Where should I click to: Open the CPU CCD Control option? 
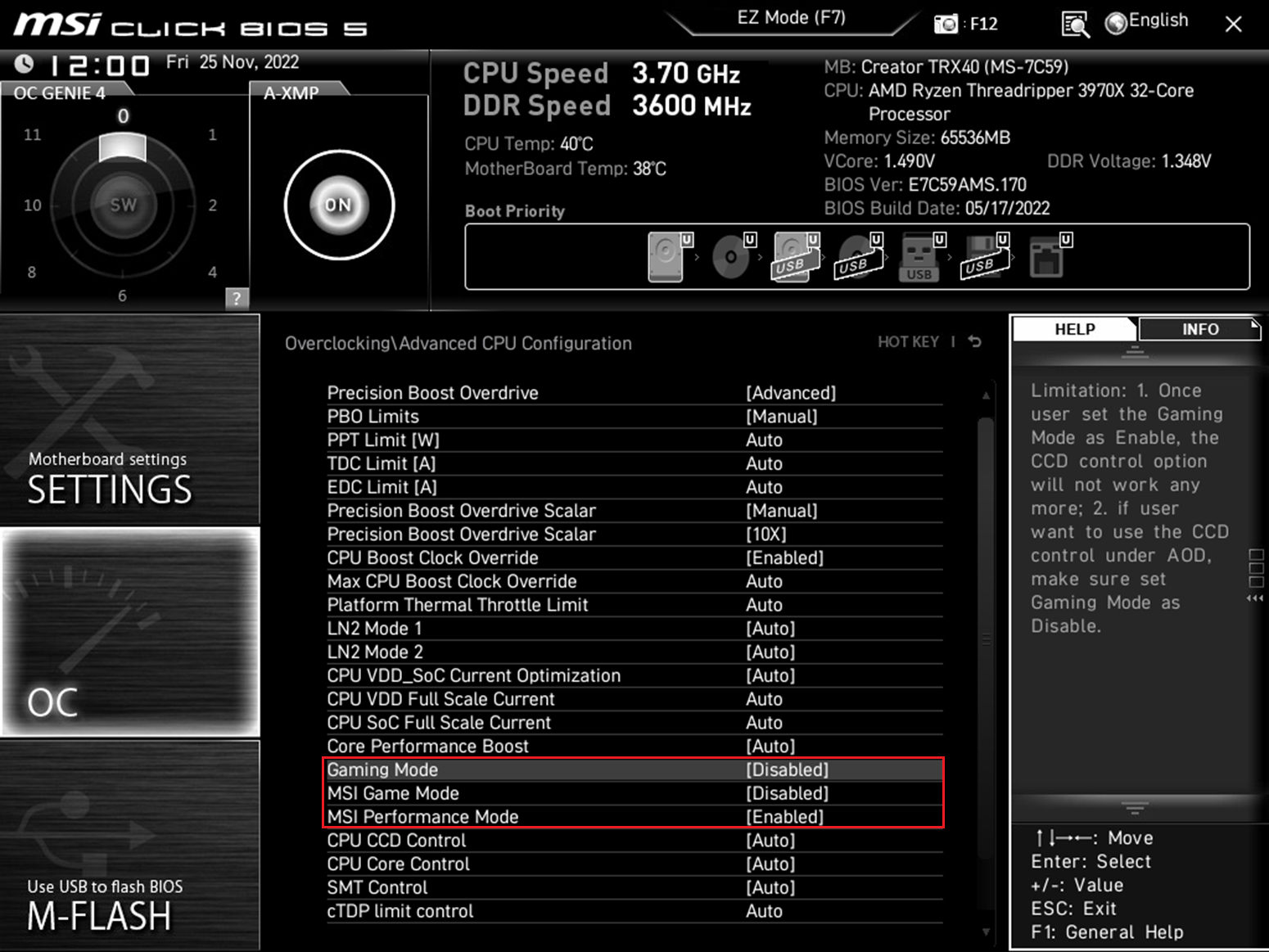click(634, 841)
